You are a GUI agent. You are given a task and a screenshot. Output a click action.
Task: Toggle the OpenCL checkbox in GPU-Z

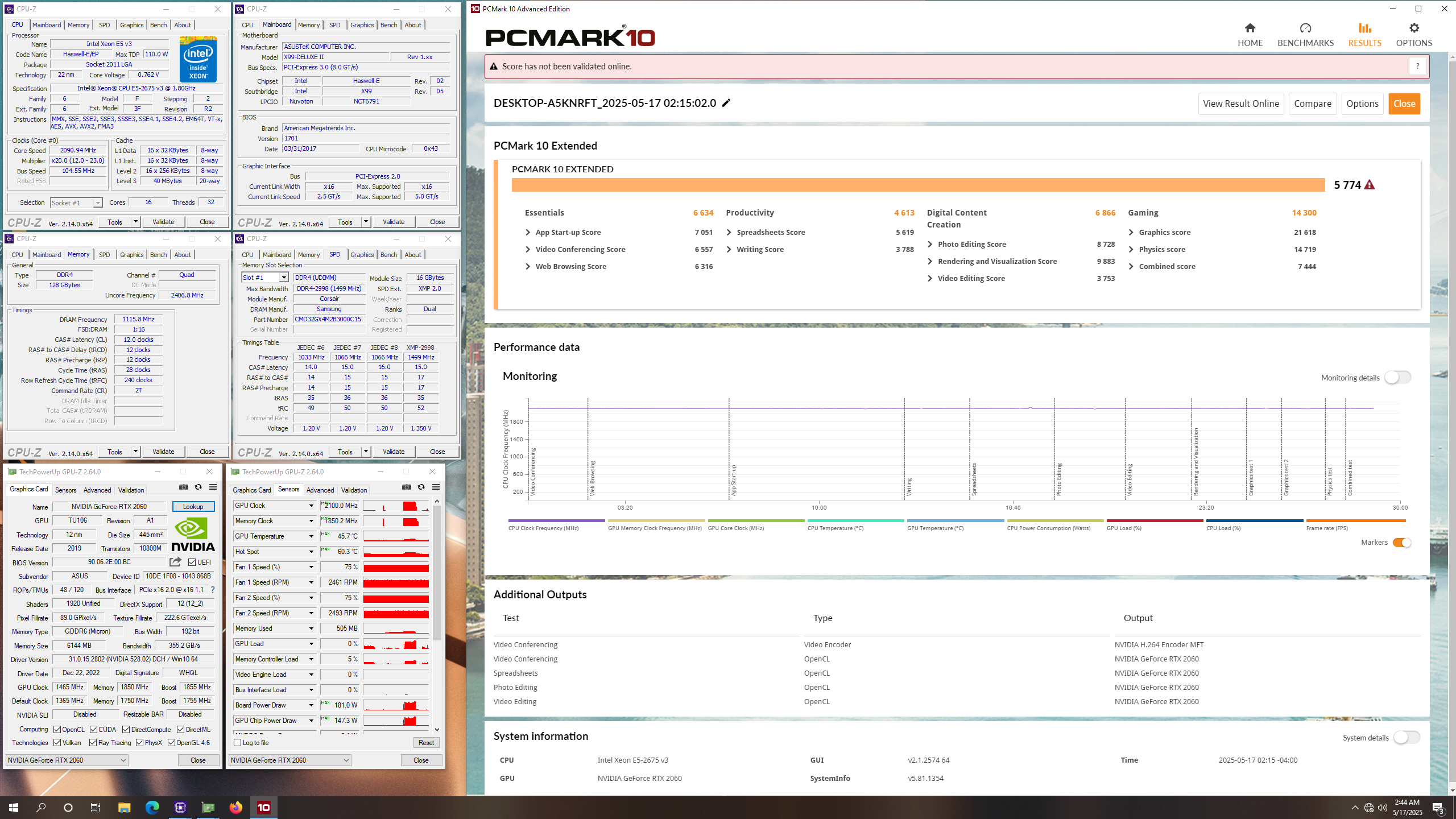point(57,730)
